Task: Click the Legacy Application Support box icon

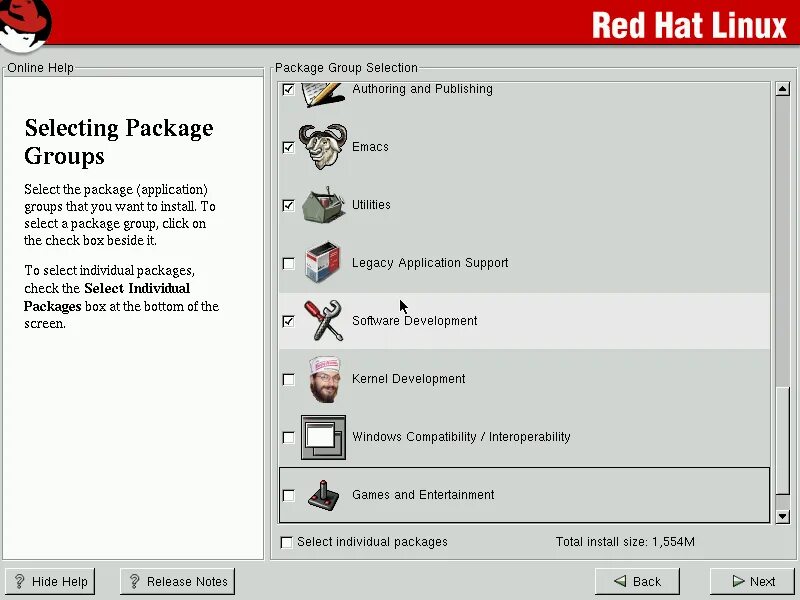Action: click(x=322, y=263)
